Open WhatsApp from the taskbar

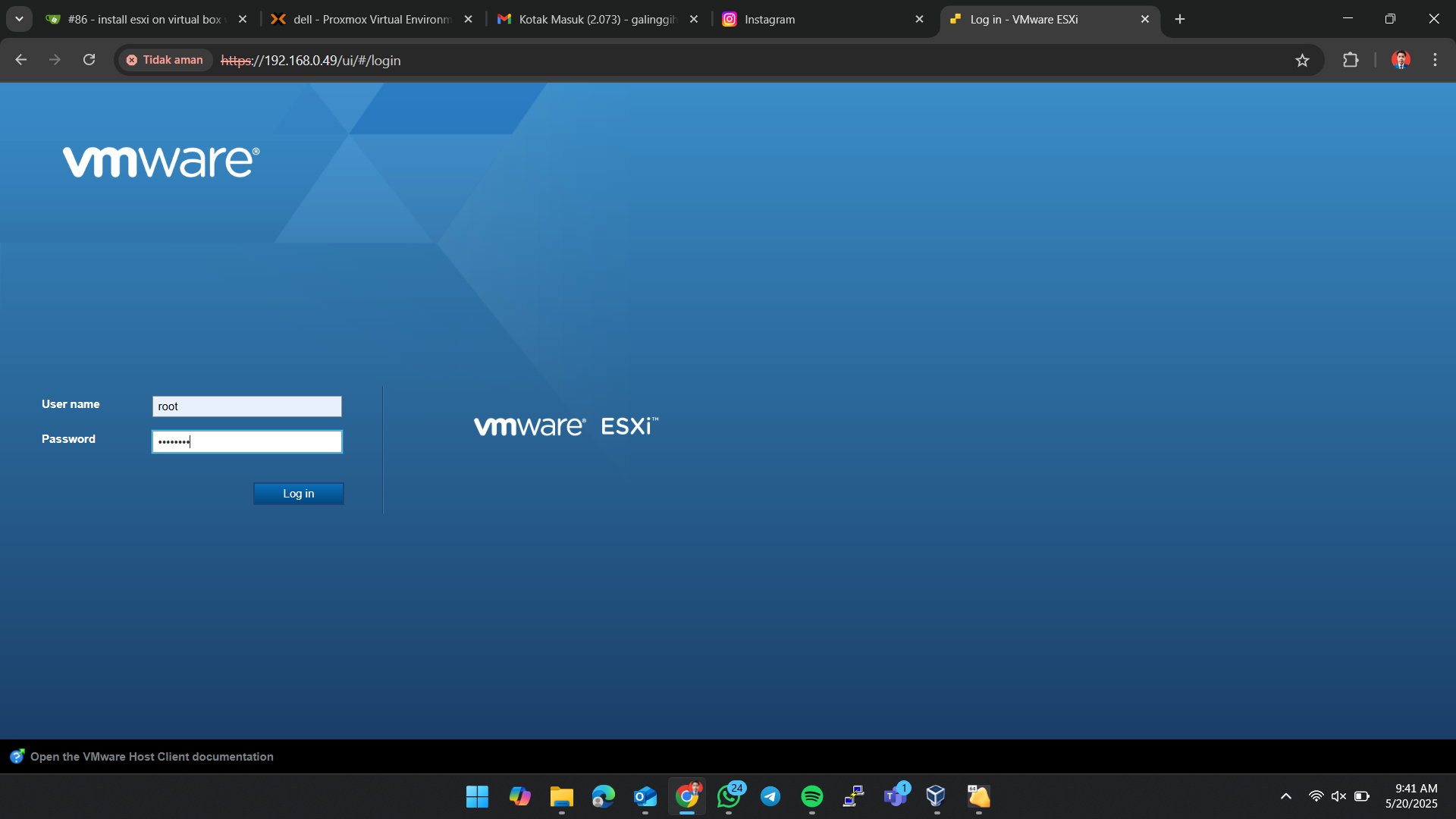(729, 796)
